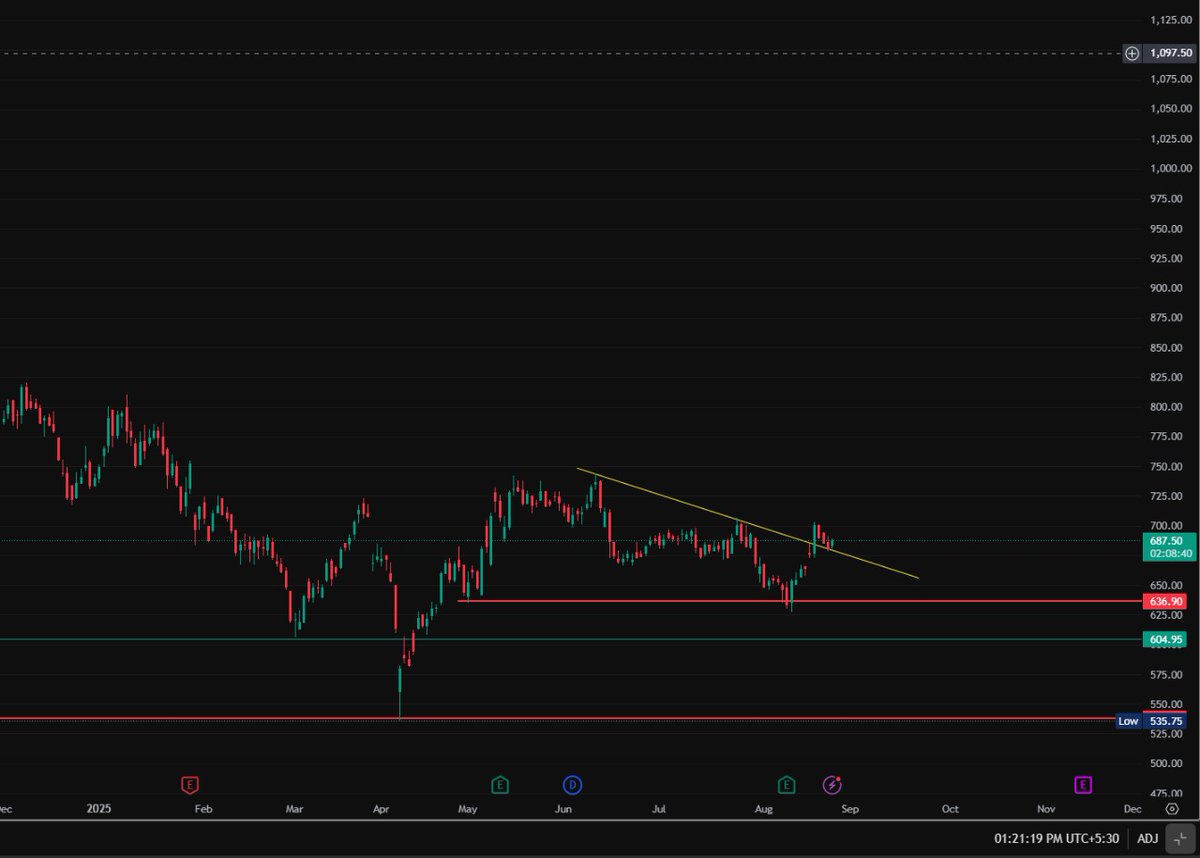
Task: Click the Low 535.75 price label
Action: tap(1151, 720)
